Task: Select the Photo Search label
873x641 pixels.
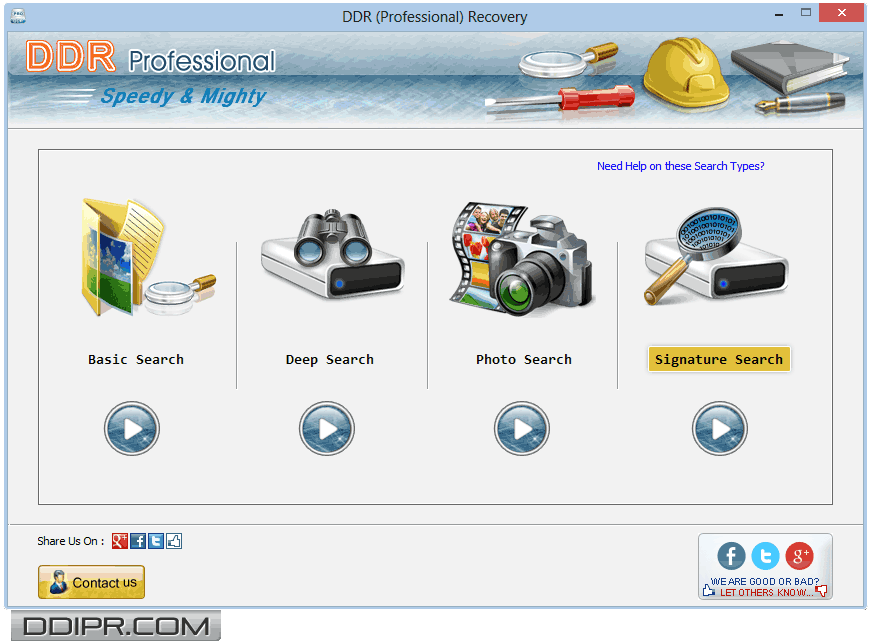Action: pyautogui.click(x=524, y=360)
